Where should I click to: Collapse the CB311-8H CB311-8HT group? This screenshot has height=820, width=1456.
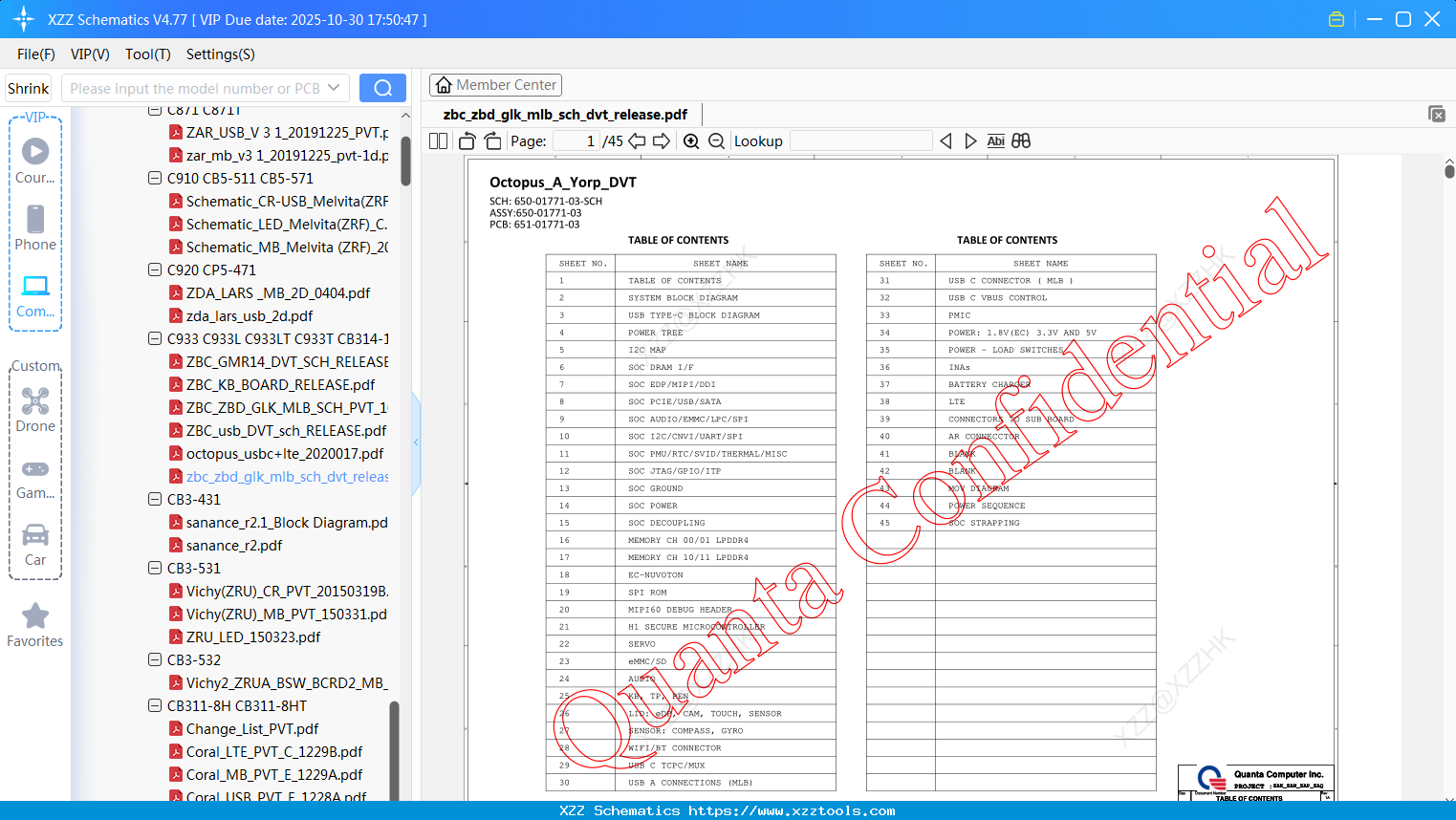155,706
